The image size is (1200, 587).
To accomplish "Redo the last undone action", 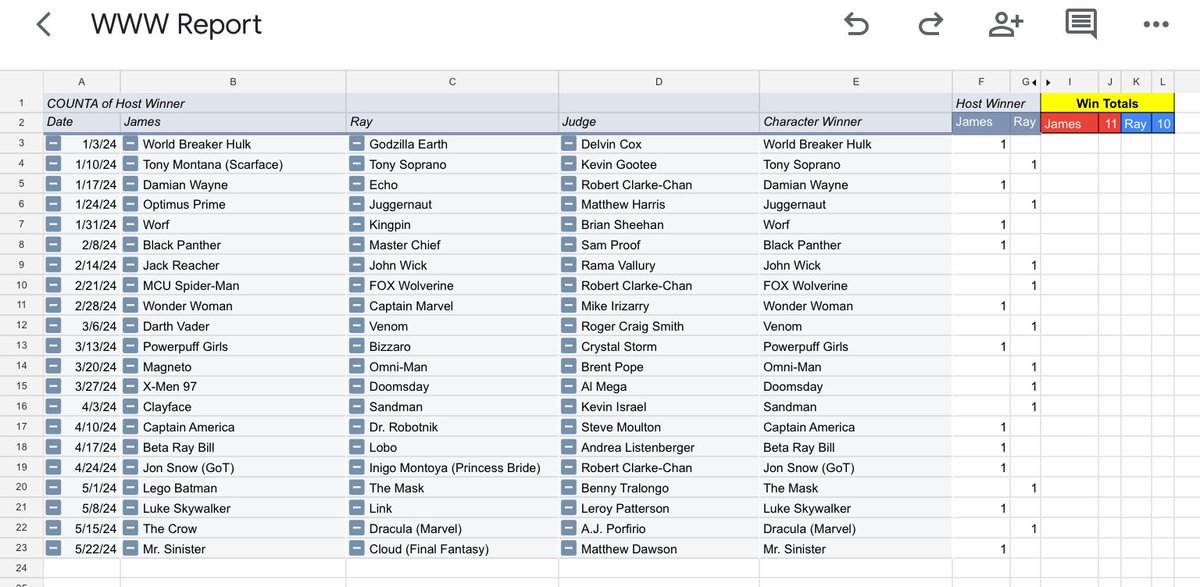I will coord(930,24).
